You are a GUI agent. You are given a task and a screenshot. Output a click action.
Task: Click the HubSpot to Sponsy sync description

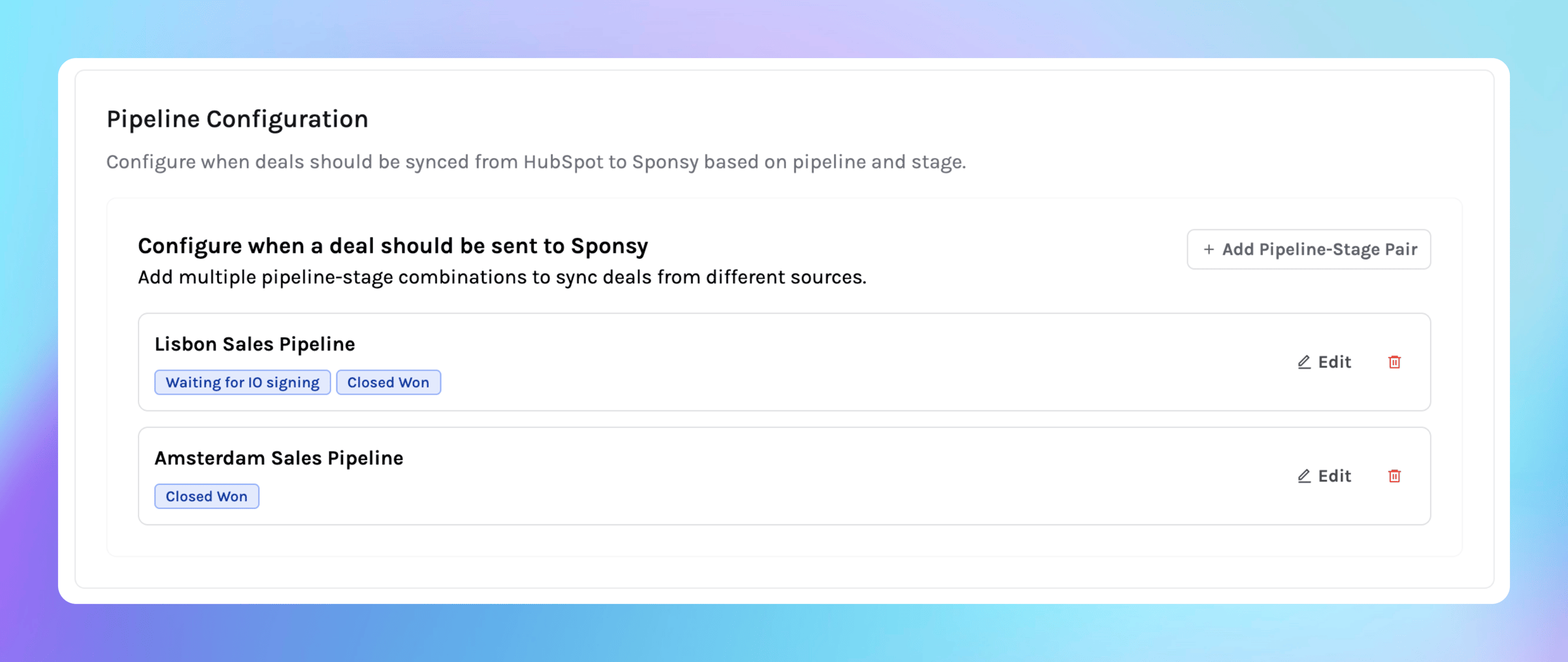coord(536,162)
